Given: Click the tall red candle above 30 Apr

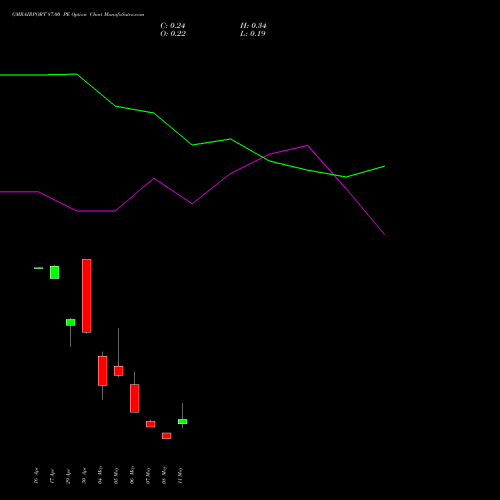Looking at the screenshot, I should click(x=87, y=296).
